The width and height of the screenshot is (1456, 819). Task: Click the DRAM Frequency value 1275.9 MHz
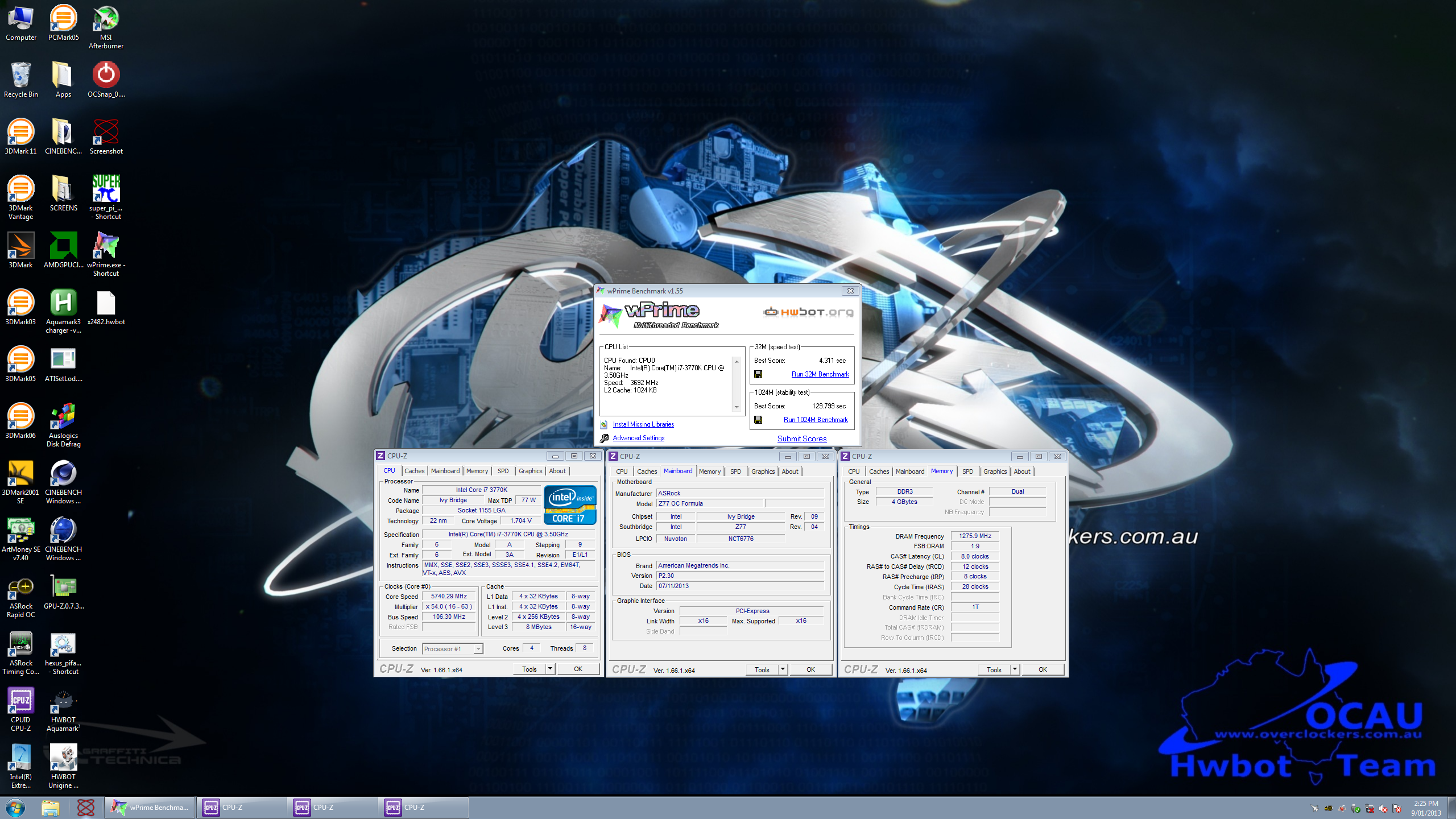975,536
